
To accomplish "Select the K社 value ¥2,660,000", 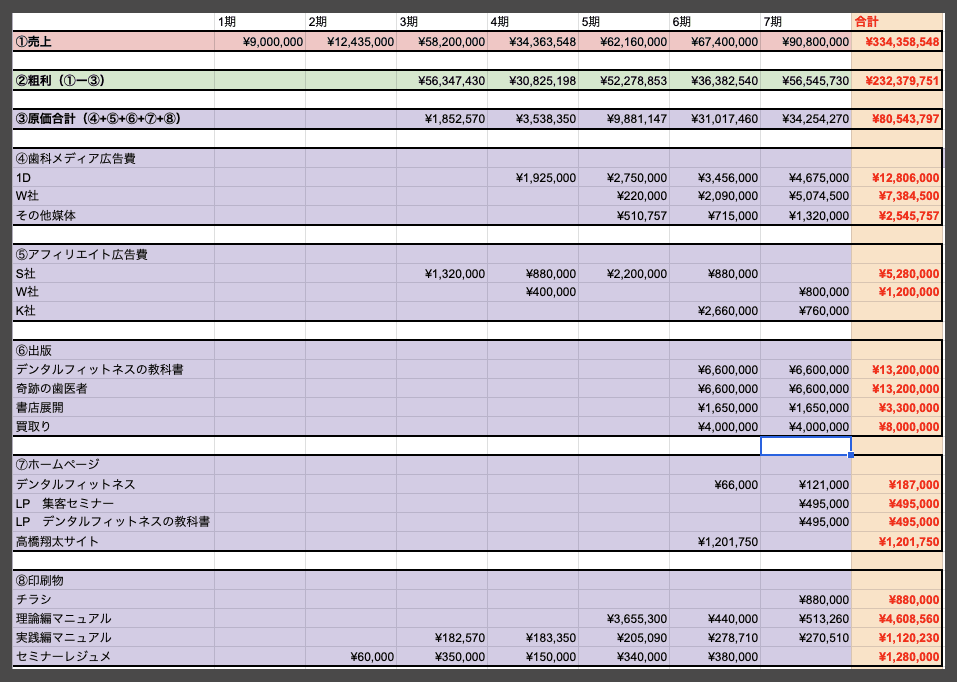I will click(x=715, y=311).
